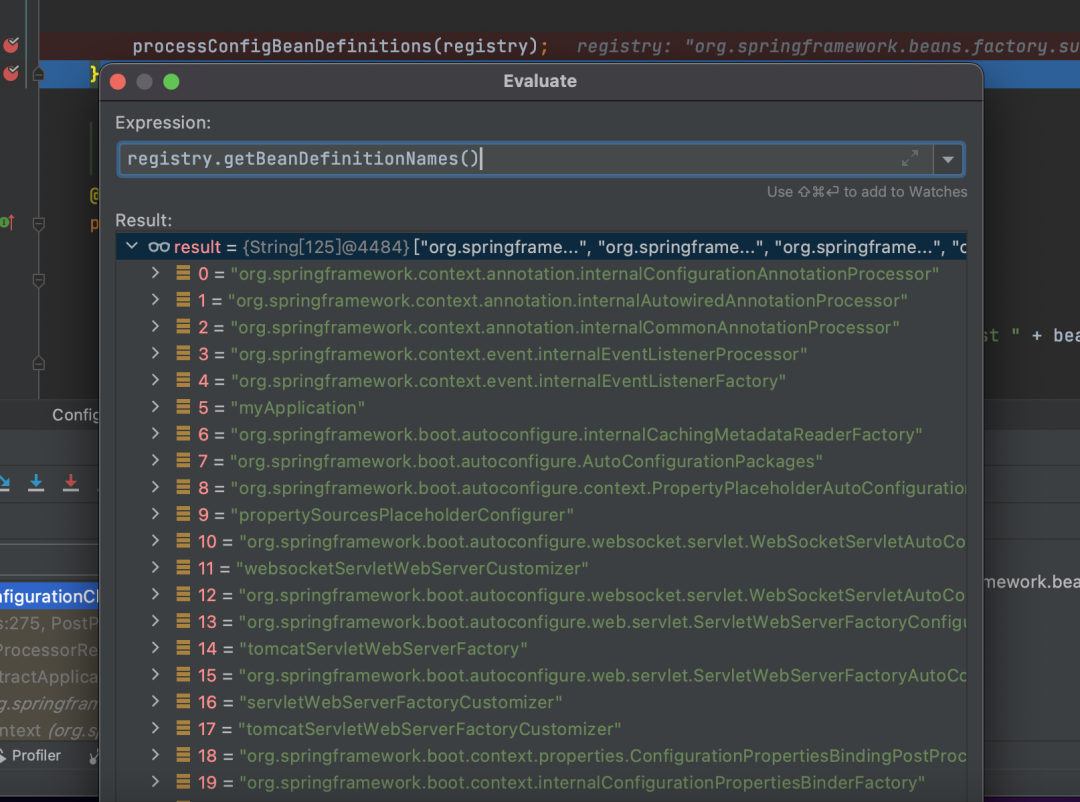Expand element 14 tomcatServletWebServerFactory
Screen dimensions: 1080x802
156,648
